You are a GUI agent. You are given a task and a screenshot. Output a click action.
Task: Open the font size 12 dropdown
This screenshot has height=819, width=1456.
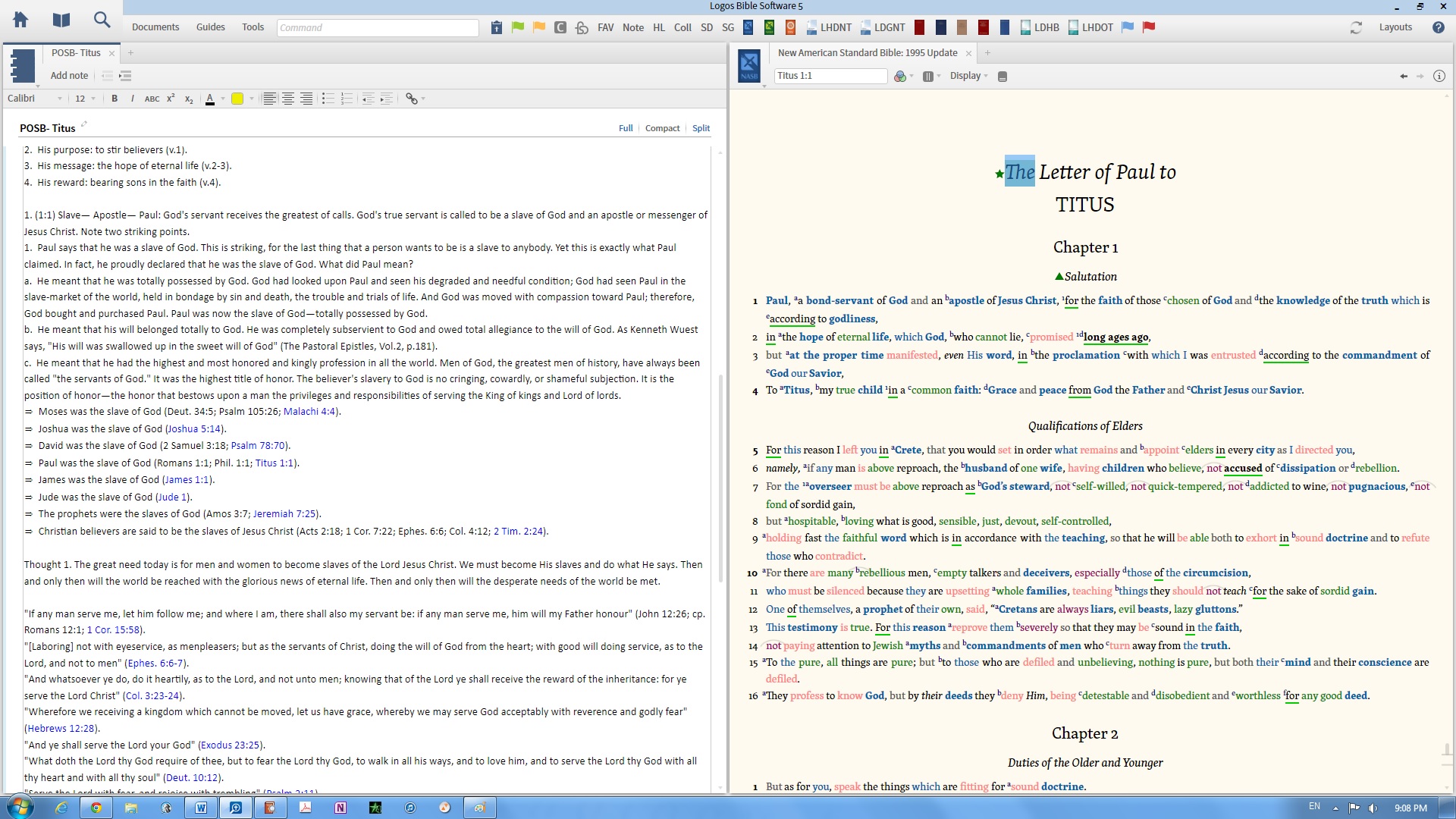(85, 99)
